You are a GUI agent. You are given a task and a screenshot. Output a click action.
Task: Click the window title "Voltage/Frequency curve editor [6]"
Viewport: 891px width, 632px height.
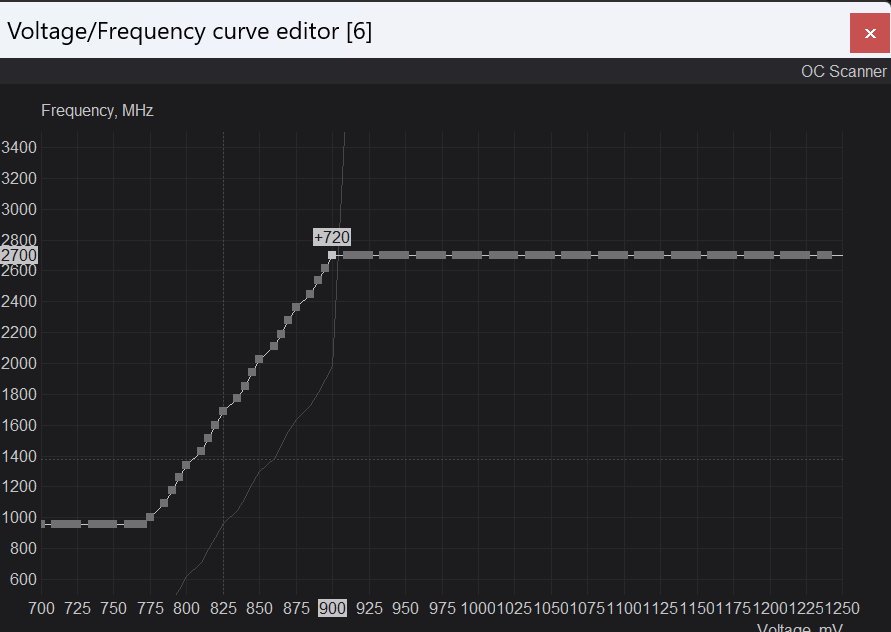[189, 31]
